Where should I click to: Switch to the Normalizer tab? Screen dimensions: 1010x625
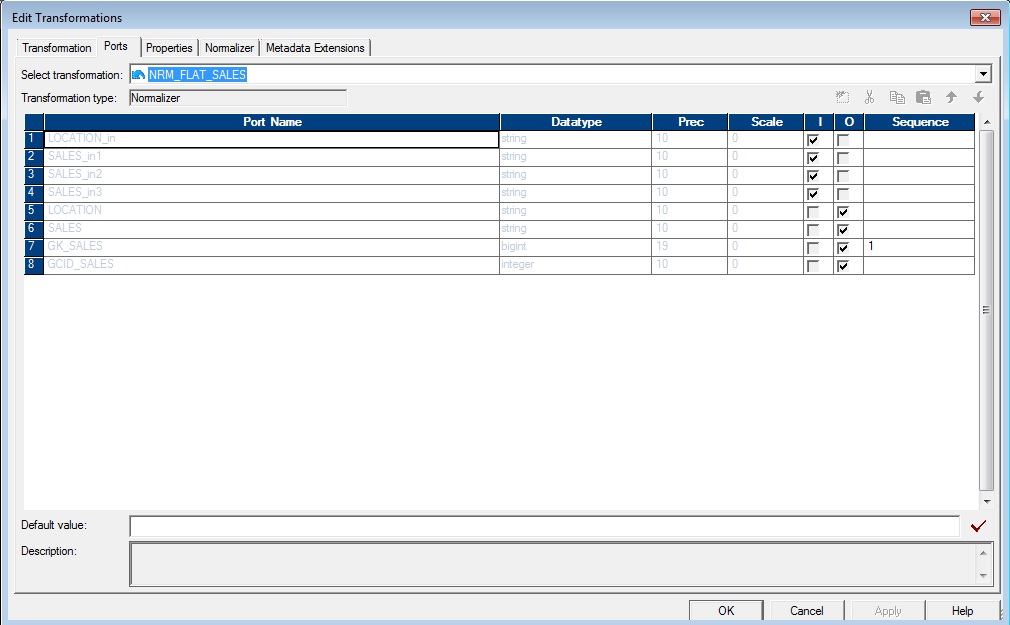coord(230,47)
